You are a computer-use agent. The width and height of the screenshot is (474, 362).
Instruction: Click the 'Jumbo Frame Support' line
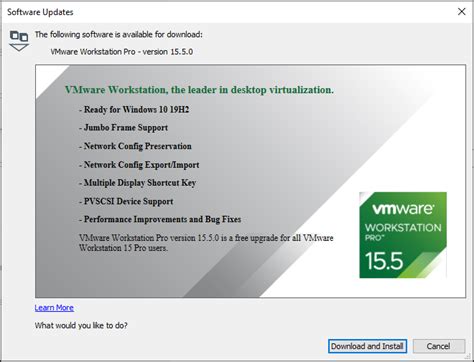[x=123, y=128]
